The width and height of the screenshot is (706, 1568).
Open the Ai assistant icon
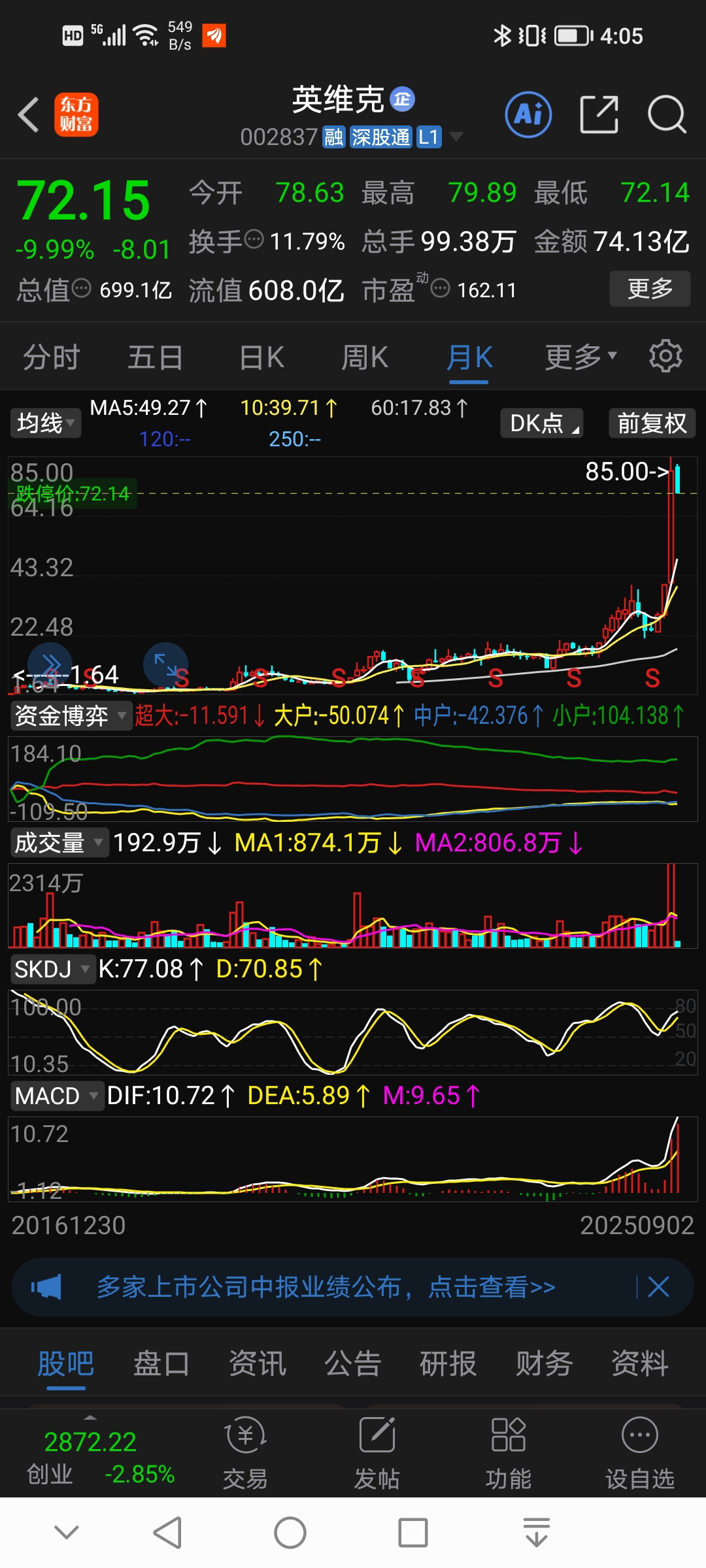click(528, 115)
